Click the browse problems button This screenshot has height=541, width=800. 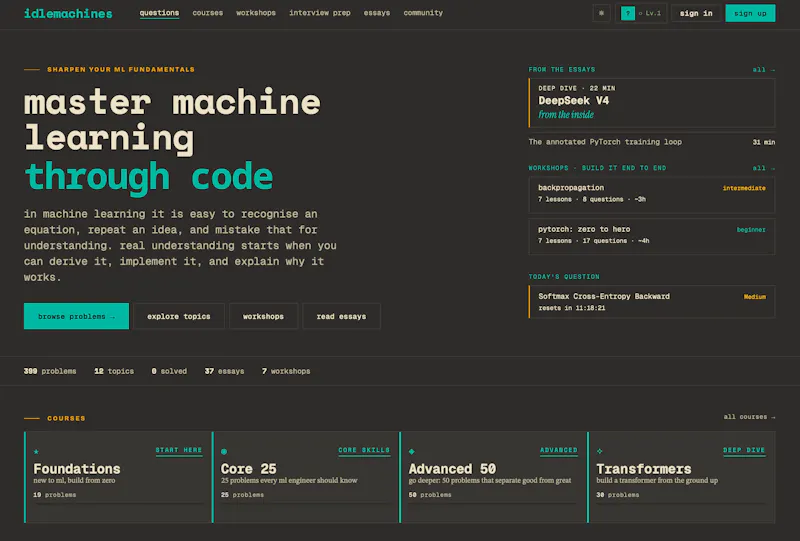[76, 316]
